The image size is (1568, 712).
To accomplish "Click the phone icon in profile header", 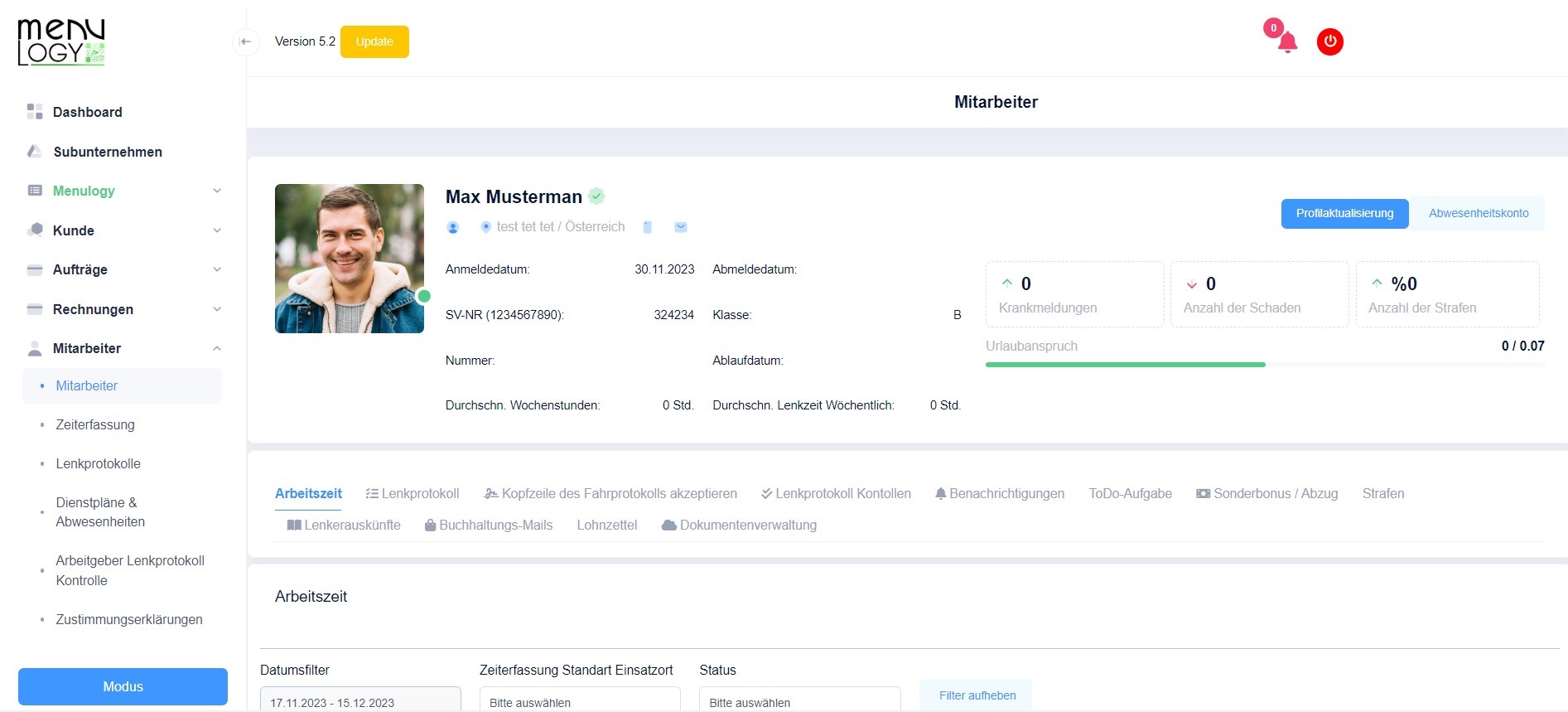I will pyautogui.click(x=648, y=227).
